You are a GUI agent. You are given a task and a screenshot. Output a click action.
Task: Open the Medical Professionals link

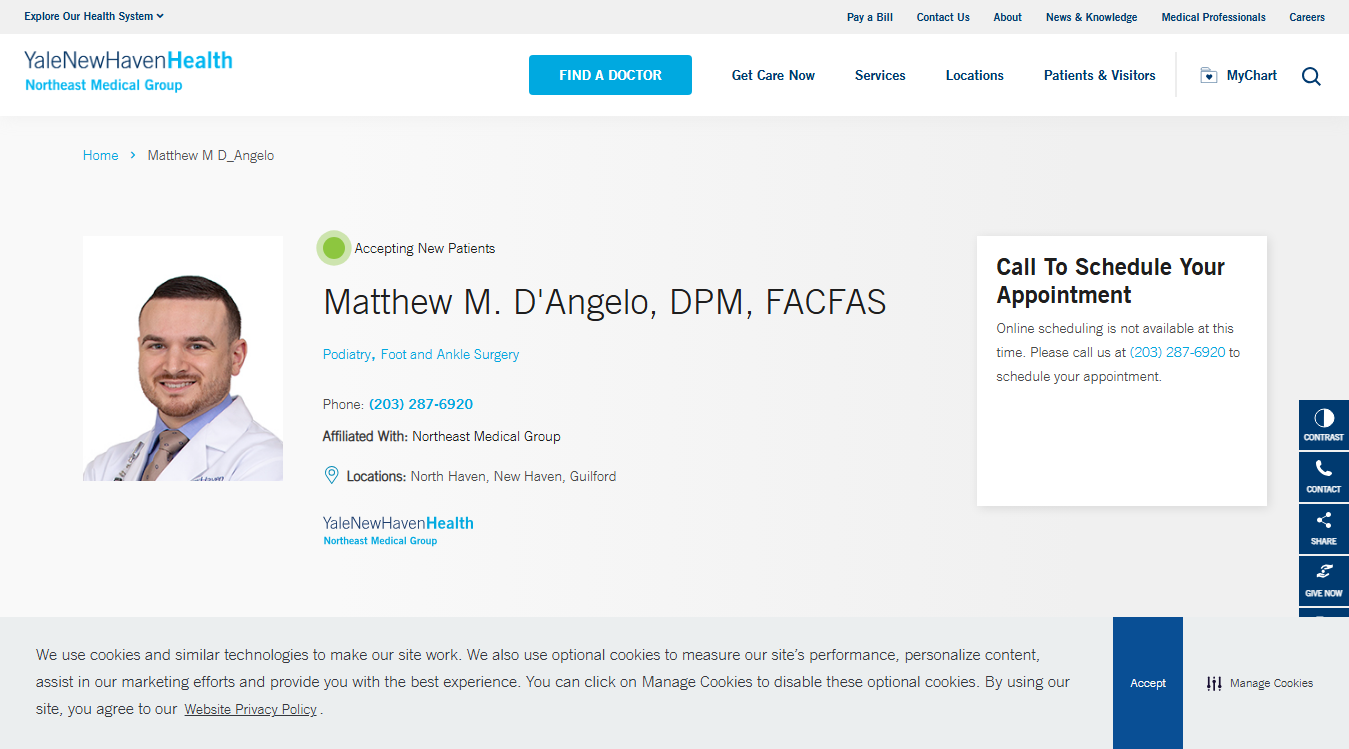coord(1213,17)
